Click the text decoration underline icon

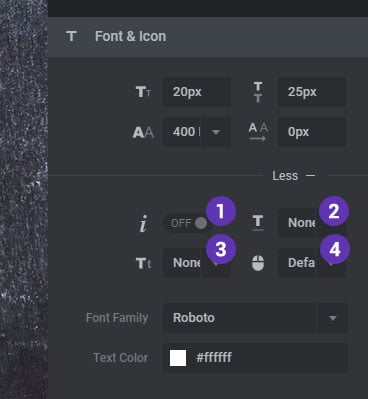(258, 223)
